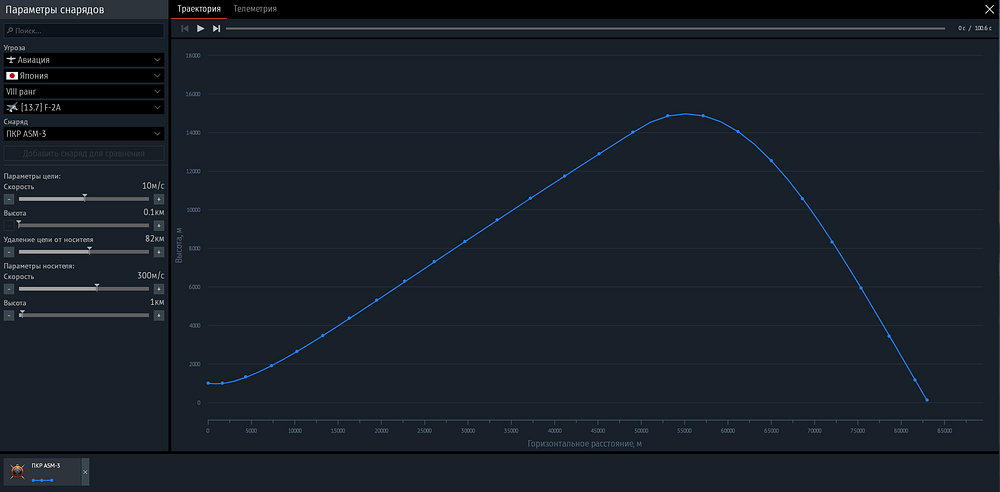Increase carrier speed with plus button

(159, 289)
